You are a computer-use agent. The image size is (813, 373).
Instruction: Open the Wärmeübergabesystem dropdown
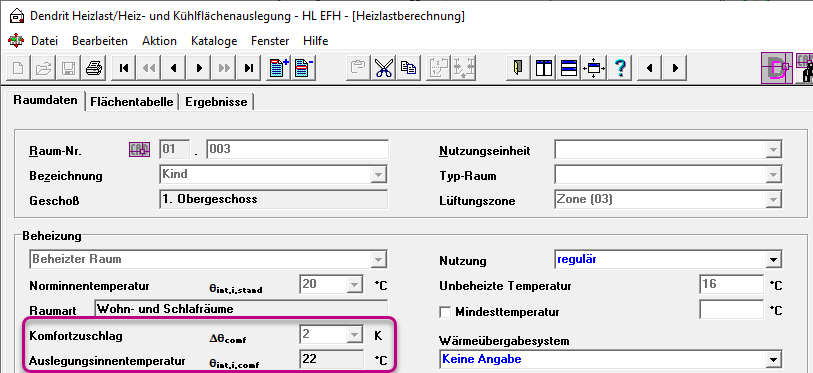(774, 359)
